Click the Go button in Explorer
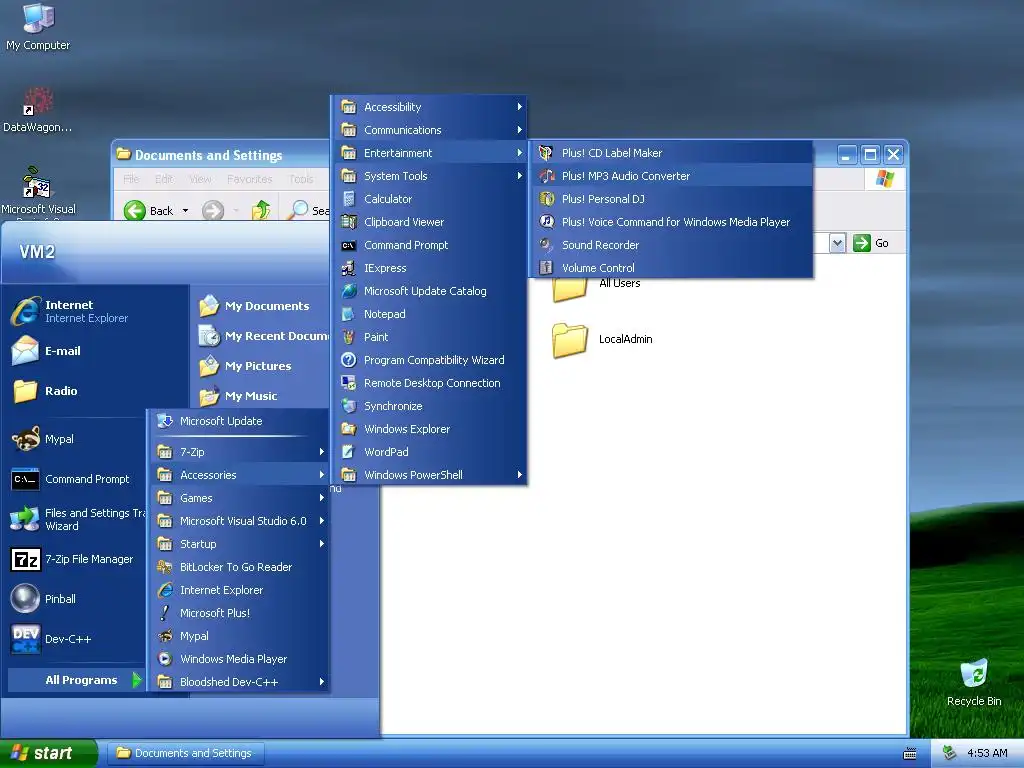This screenshot has width=1024, height=768. [872, 243]
